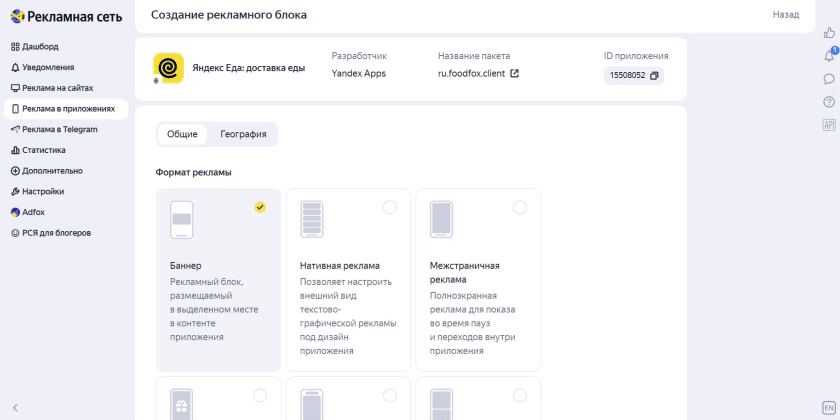
Task: Click the thumbs-up feedback icon
Action: pyautogui.click(x=829, y=33)
